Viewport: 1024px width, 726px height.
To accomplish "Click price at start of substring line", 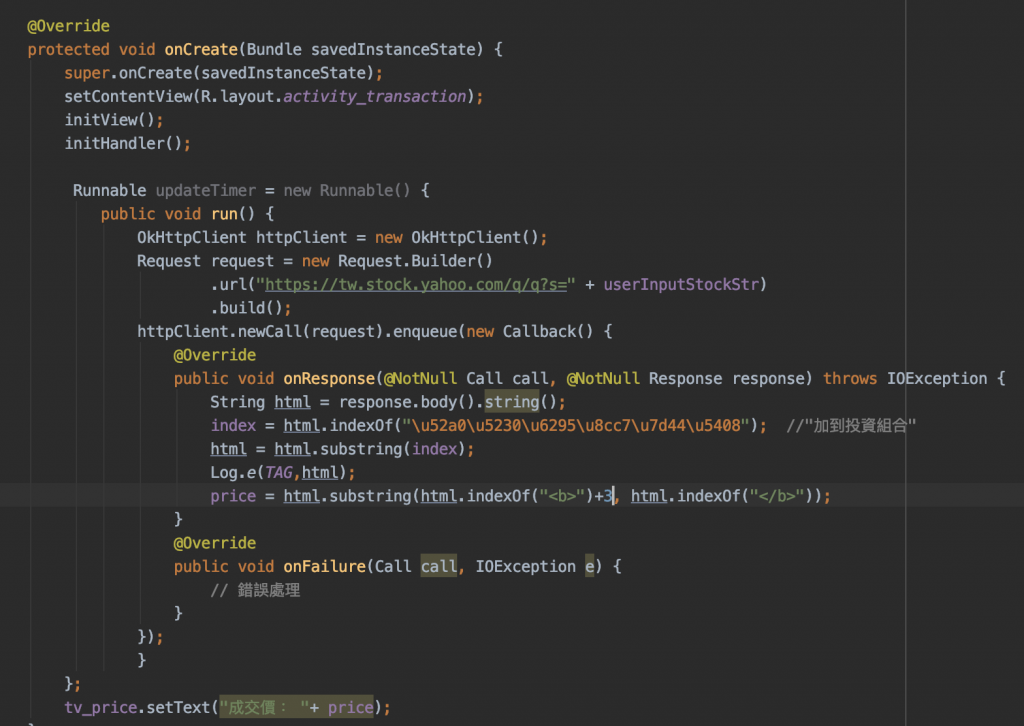I will pyautogui.click(x=233, y=496).
